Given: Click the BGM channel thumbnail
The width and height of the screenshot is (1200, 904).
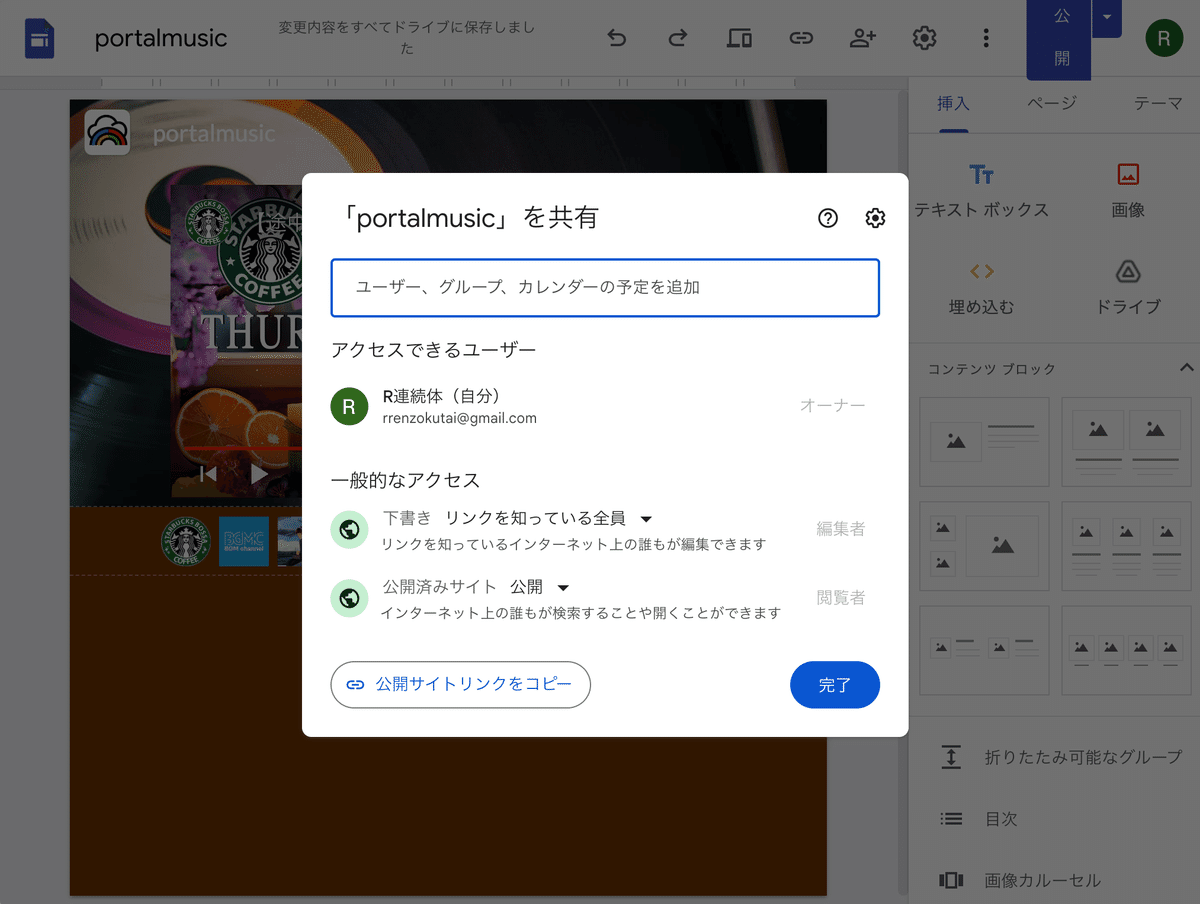Looking at the screenshot, I should (244, 541).
